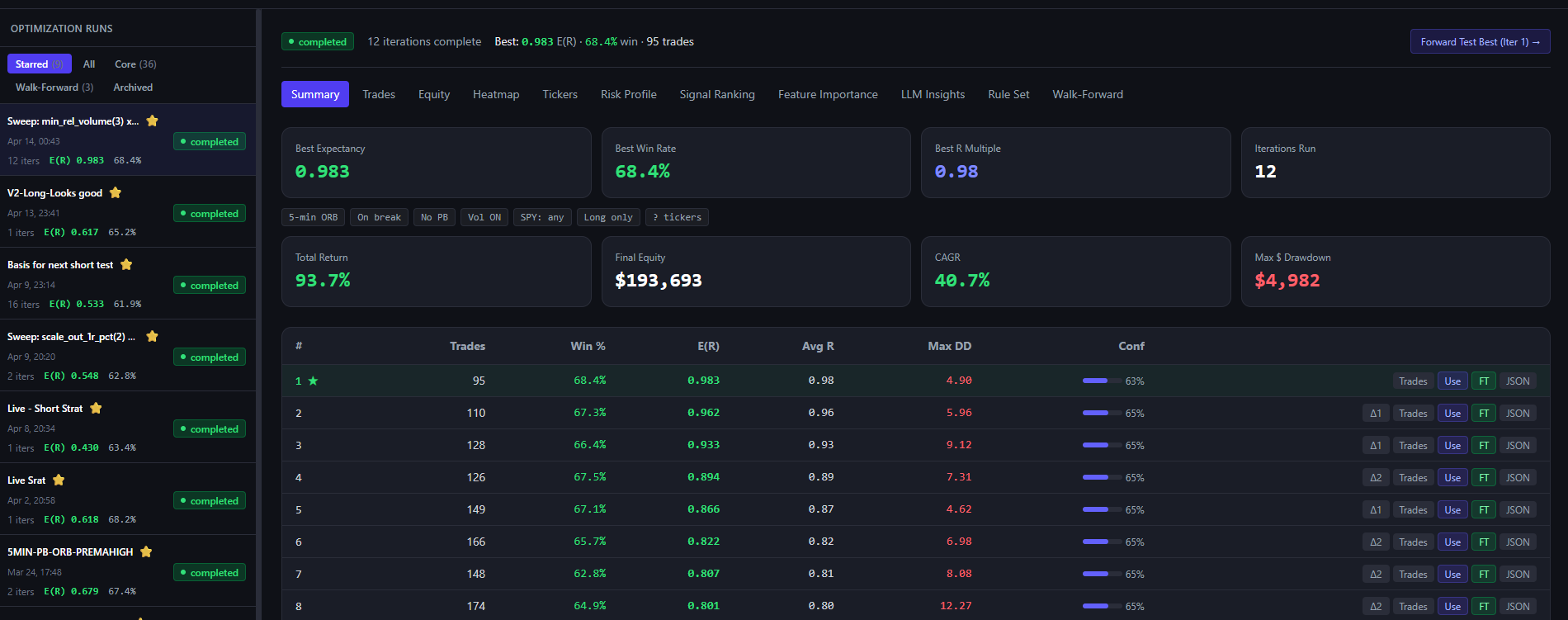
Task: Open Trades for iteration 1
Action: [x=1413, y=381]
